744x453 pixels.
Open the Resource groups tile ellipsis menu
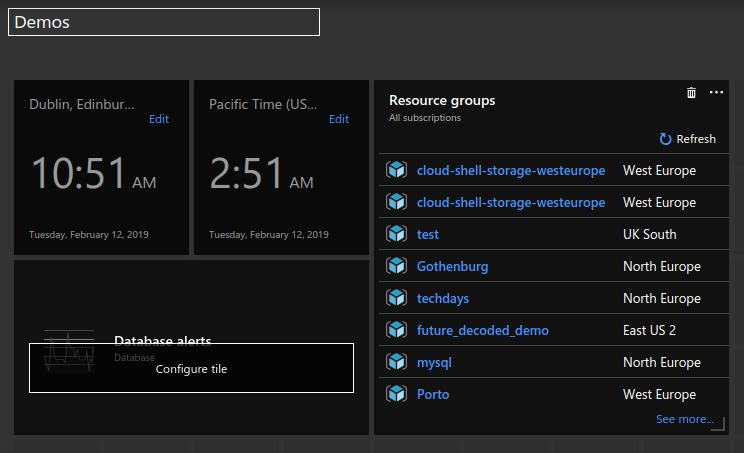(716, 92)
